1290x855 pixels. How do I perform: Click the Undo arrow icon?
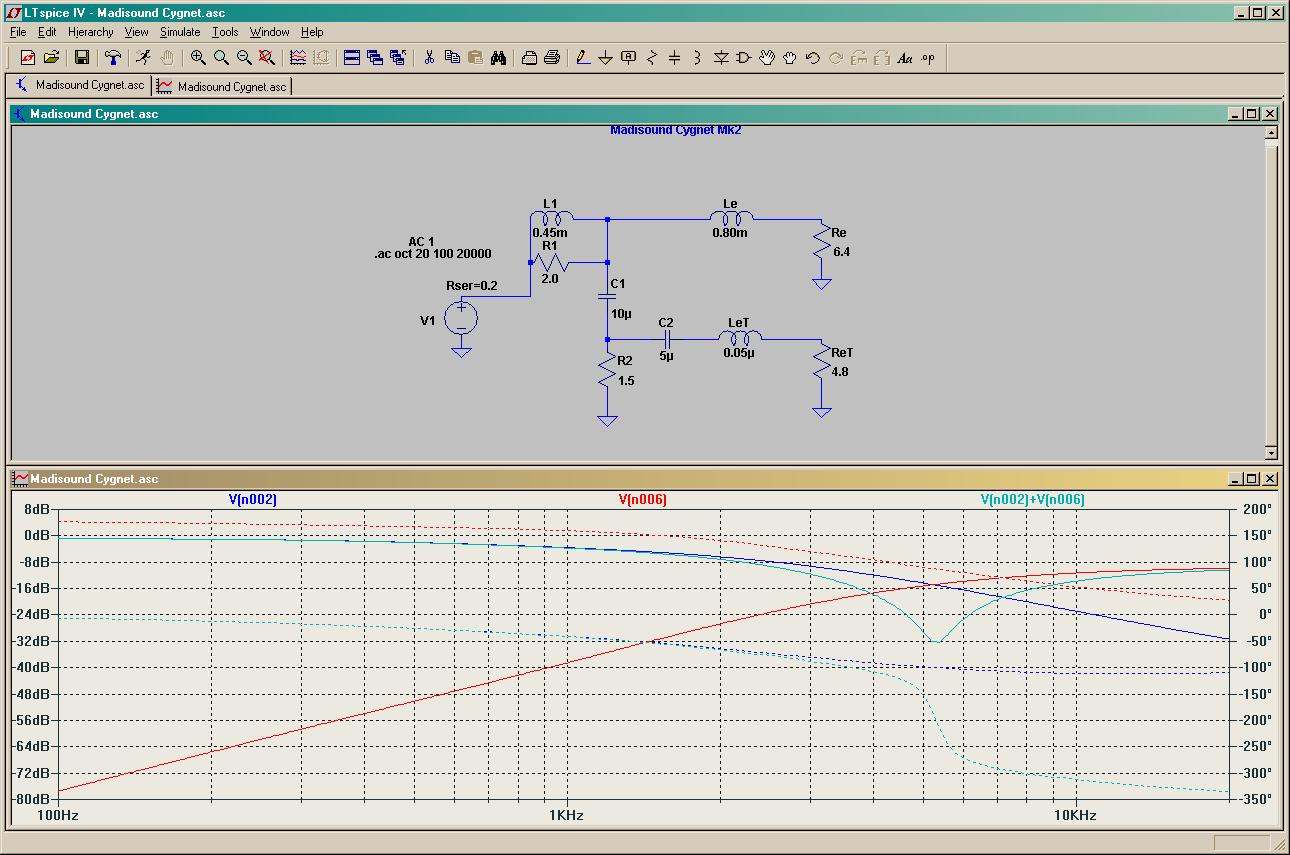[x=813, y=58]
